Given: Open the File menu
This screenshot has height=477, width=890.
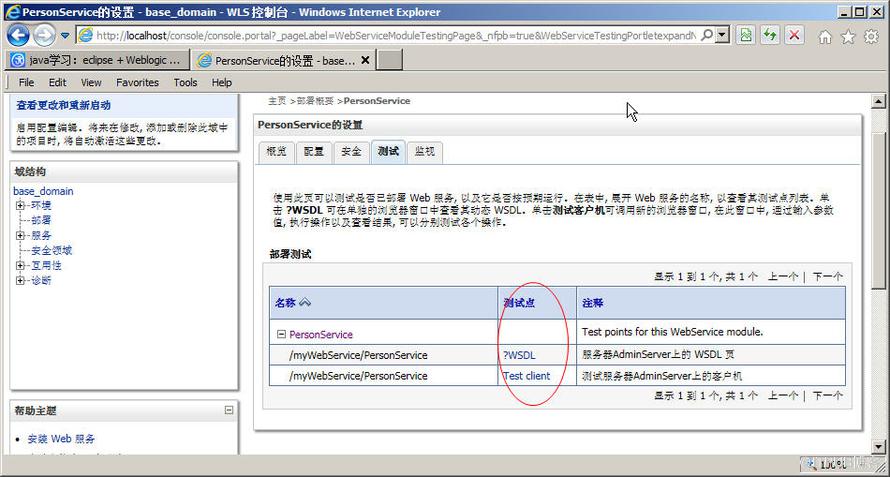Looking at the screenshot, I should click(x=26, y=82).
